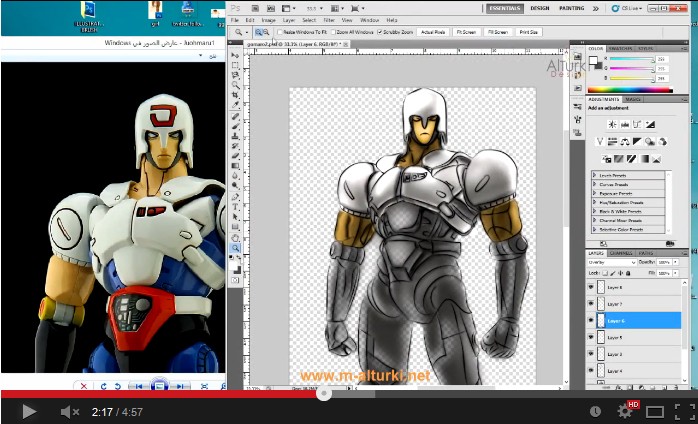
Task: Open YouTube player settings gear
Action: coord(625,412)
